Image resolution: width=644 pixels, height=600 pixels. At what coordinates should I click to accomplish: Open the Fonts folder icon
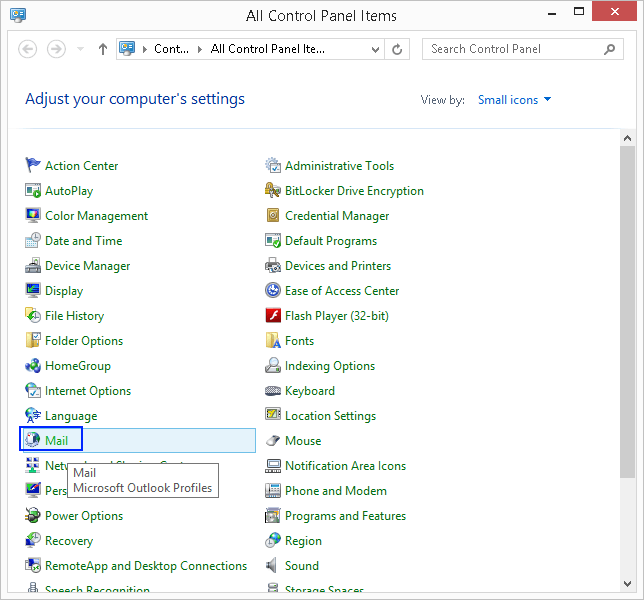coord(273,340)
